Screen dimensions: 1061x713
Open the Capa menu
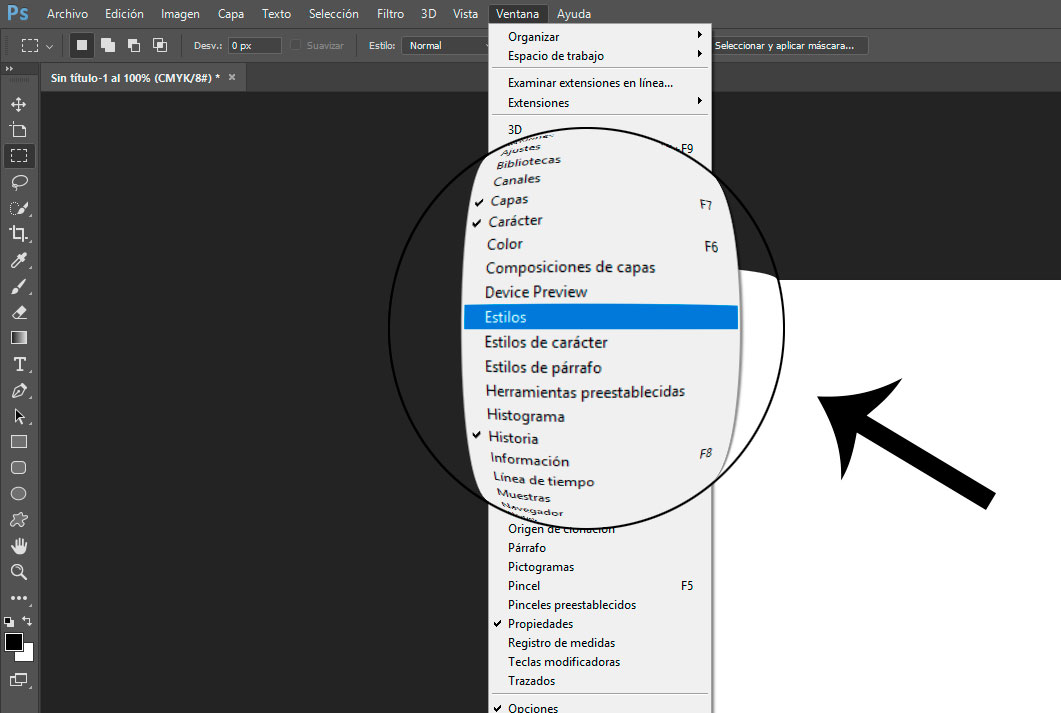click(x=231, y=14)
